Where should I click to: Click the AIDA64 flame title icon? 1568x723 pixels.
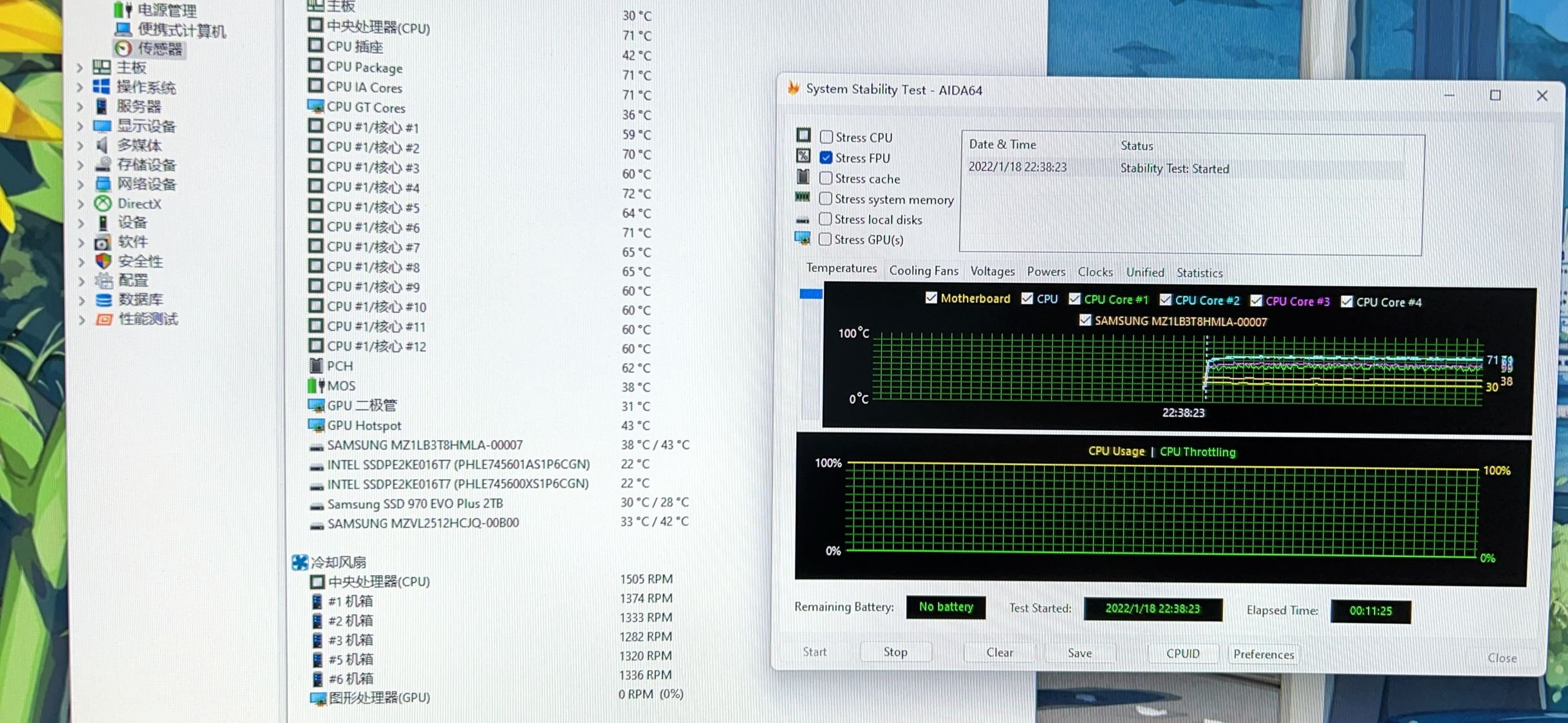pos(794,88)
